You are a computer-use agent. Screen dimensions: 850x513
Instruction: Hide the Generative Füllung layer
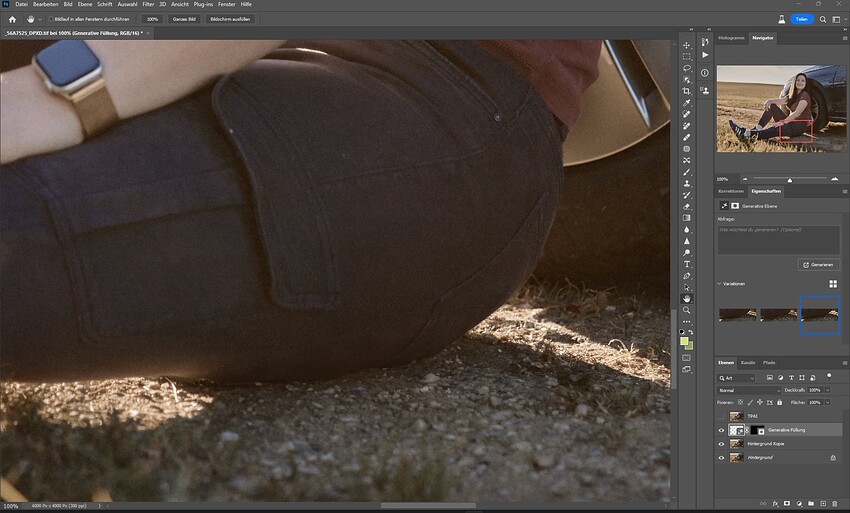point(721,430)
